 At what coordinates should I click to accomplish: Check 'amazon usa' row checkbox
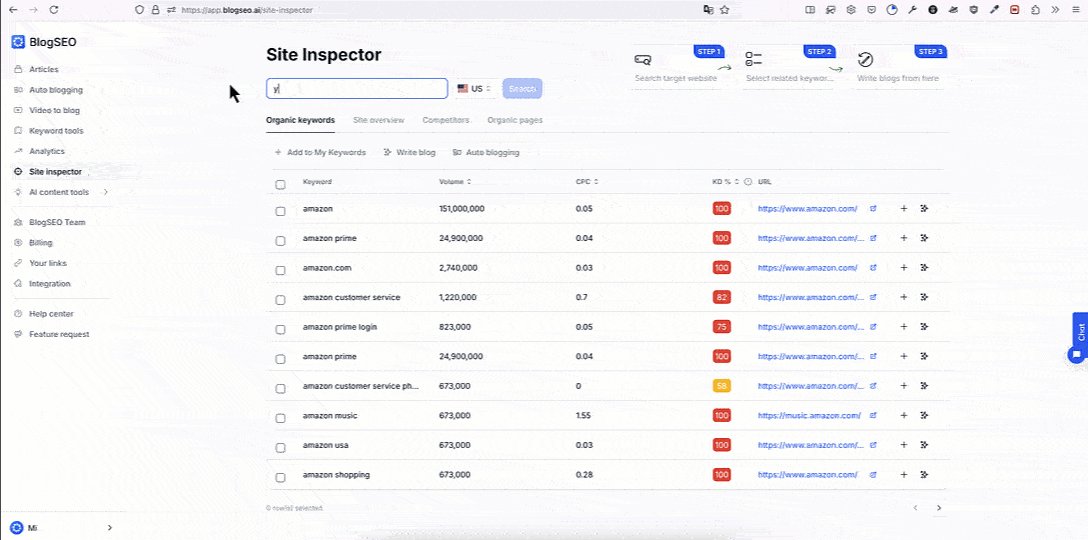click(x=280, y=448)
